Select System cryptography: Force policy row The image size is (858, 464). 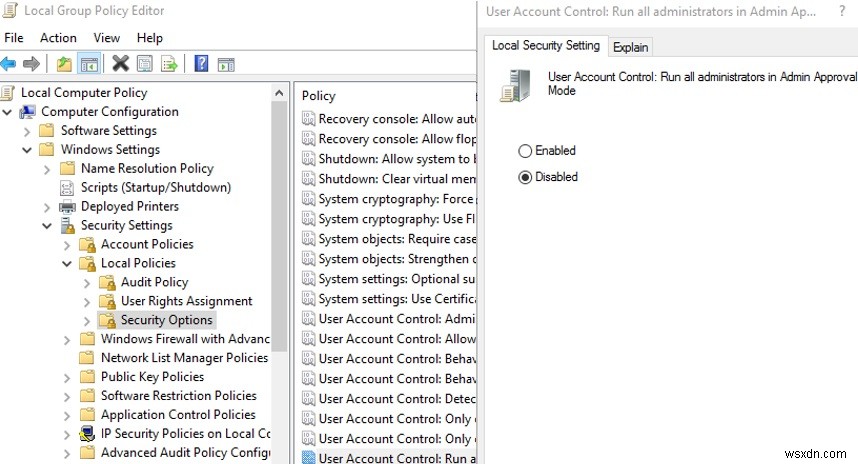[x=389, y=199]
